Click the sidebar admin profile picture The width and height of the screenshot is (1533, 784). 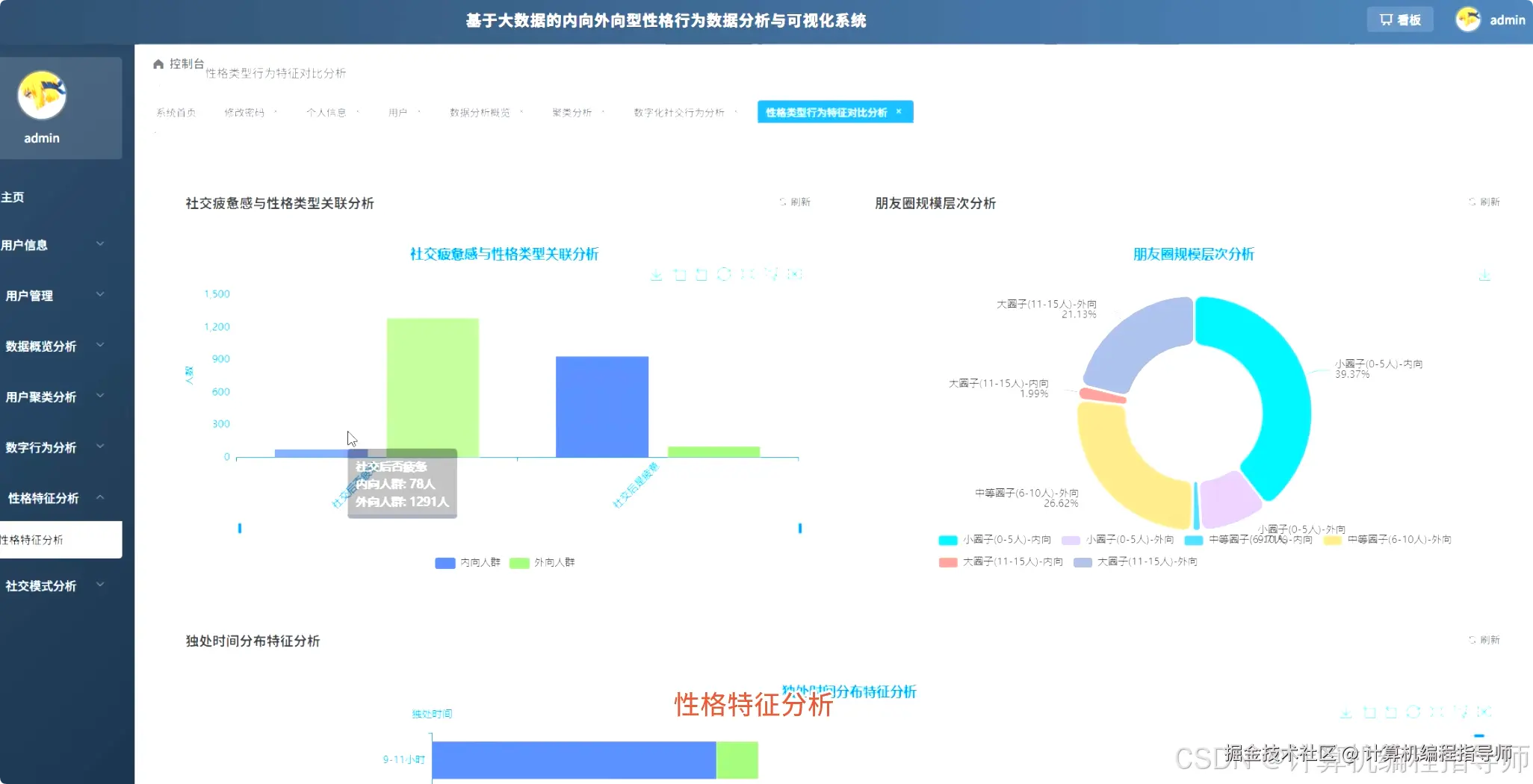42,96
